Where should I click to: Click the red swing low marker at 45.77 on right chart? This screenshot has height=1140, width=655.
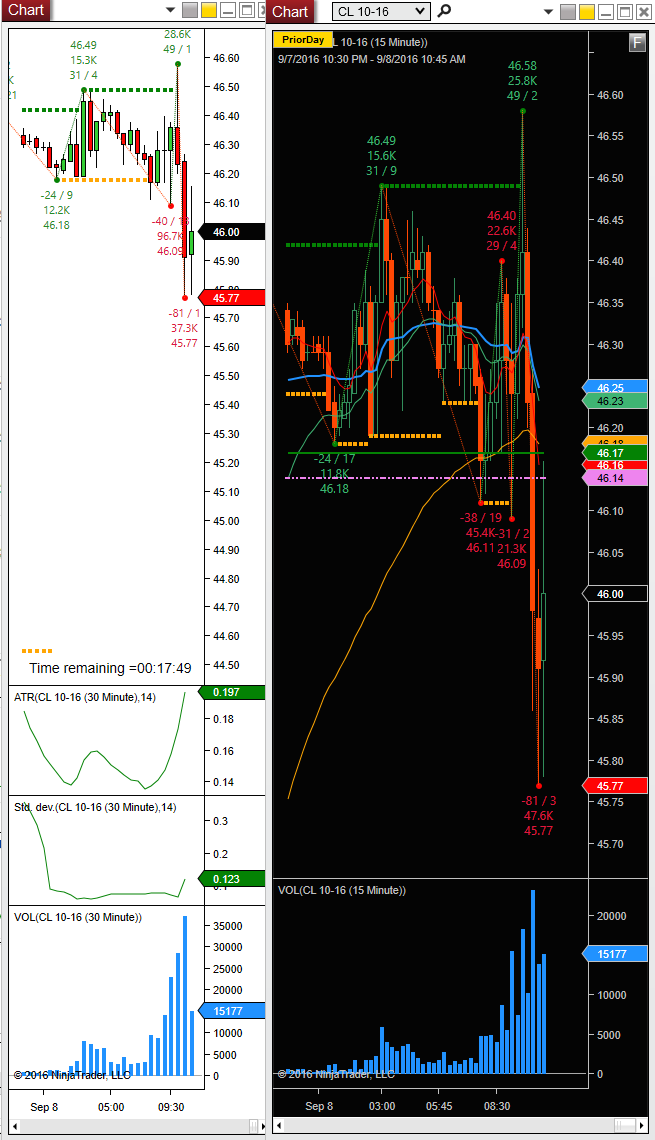coord(539,786)
